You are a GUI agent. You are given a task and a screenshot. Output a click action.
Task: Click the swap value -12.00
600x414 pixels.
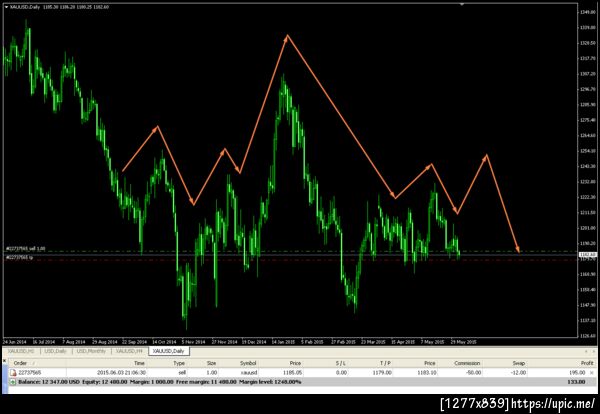pyautogui.click(x=518, y=372)
